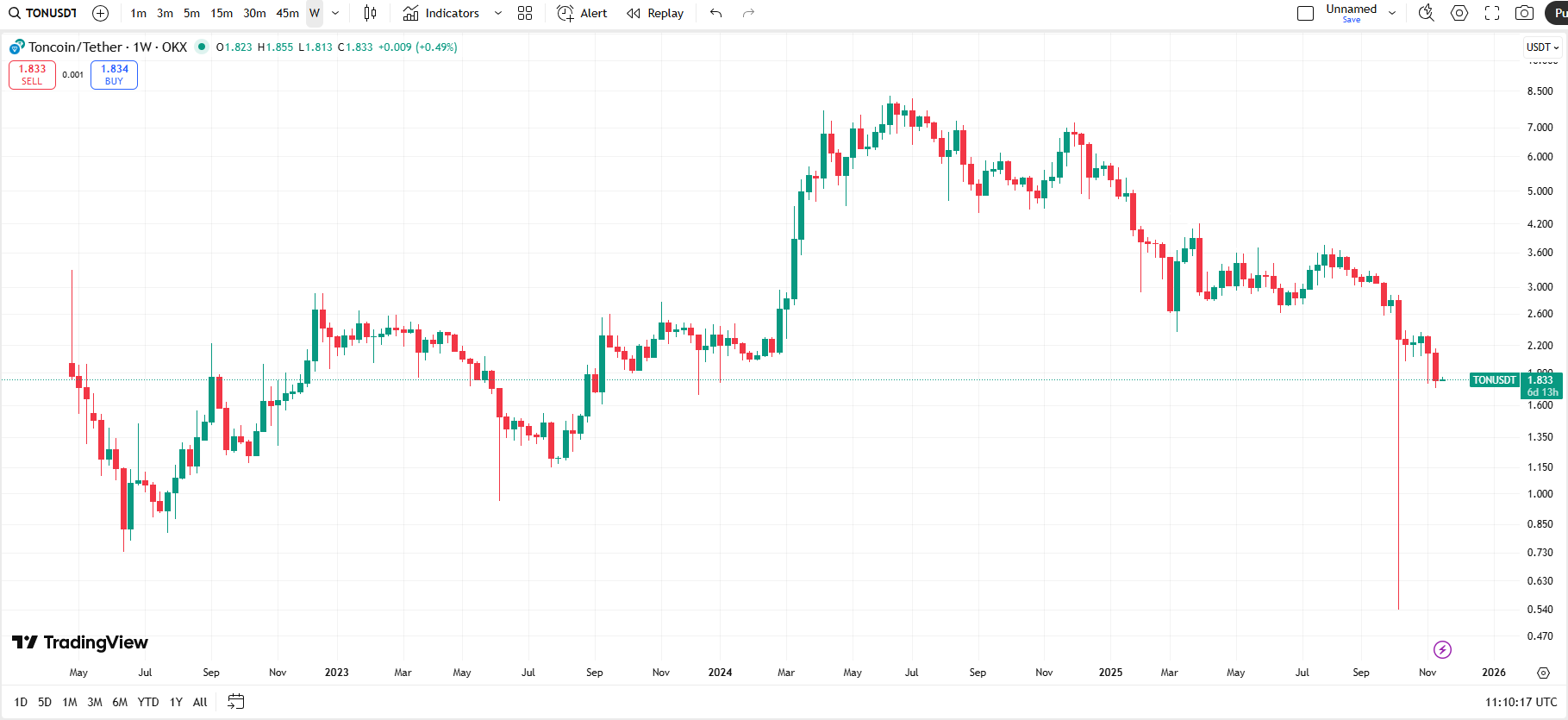1568x720 pixels.
Task: Click the undo arrow
Action: [x=715, y=13]
